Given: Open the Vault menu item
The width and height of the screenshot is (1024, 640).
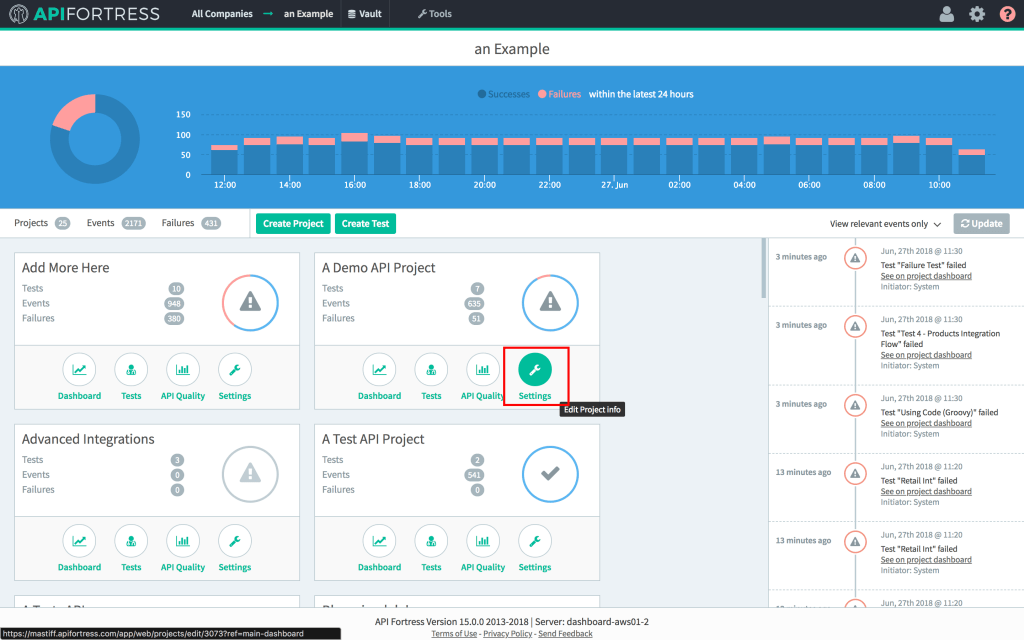Looking at the screenshot, I should 364,14.
